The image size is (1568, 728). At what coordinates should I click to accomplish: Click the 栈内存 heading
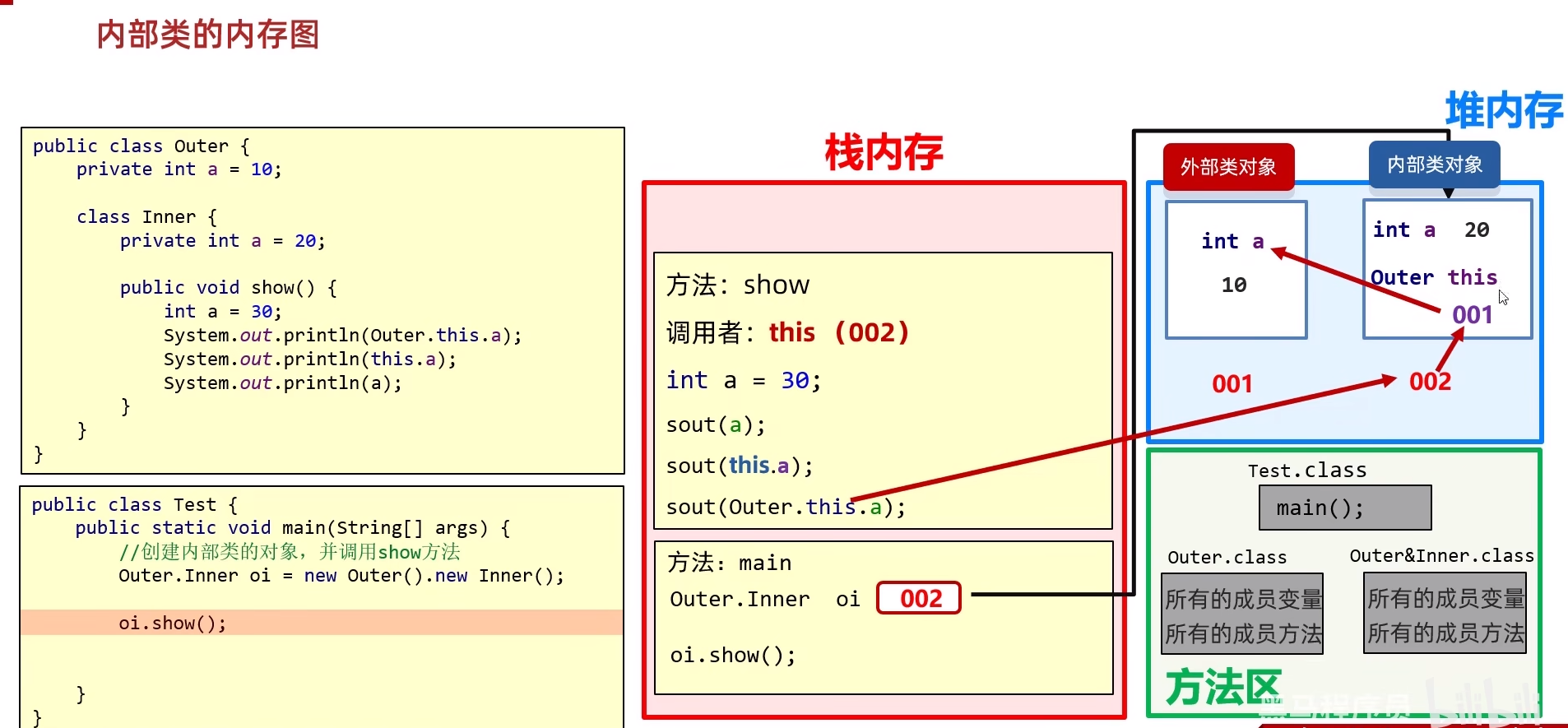[884, 152]
